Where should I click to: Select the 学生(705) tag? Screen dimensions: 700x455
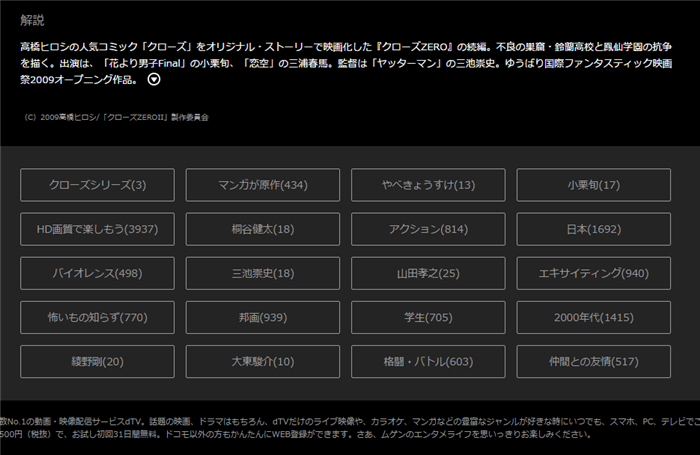pyautogui.click(x=428, y=317)
